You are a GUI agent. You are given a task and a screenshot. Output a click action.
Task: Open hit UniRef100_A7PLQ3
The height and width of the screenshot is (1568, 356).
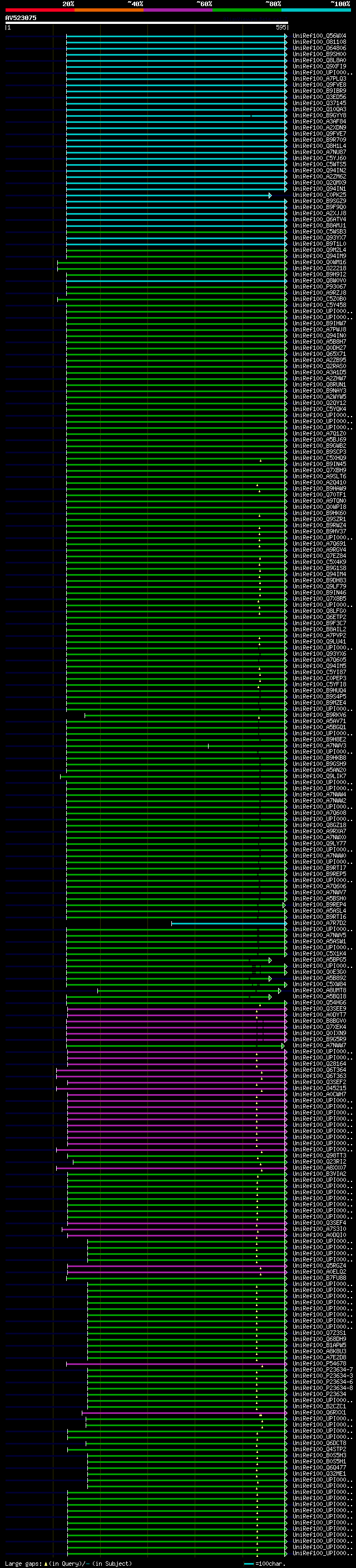(x=319, y=78)
